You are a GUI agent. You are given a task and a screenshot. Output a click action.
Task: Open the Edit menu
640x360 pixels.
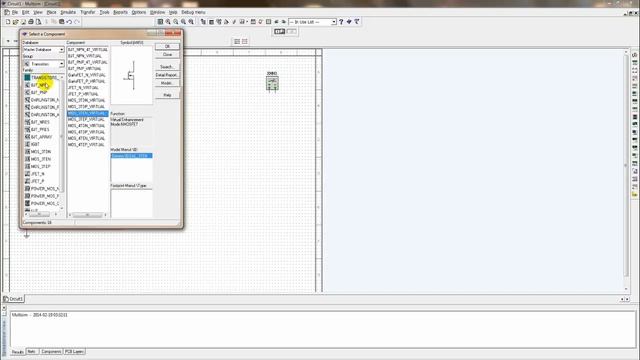point(25,13)
